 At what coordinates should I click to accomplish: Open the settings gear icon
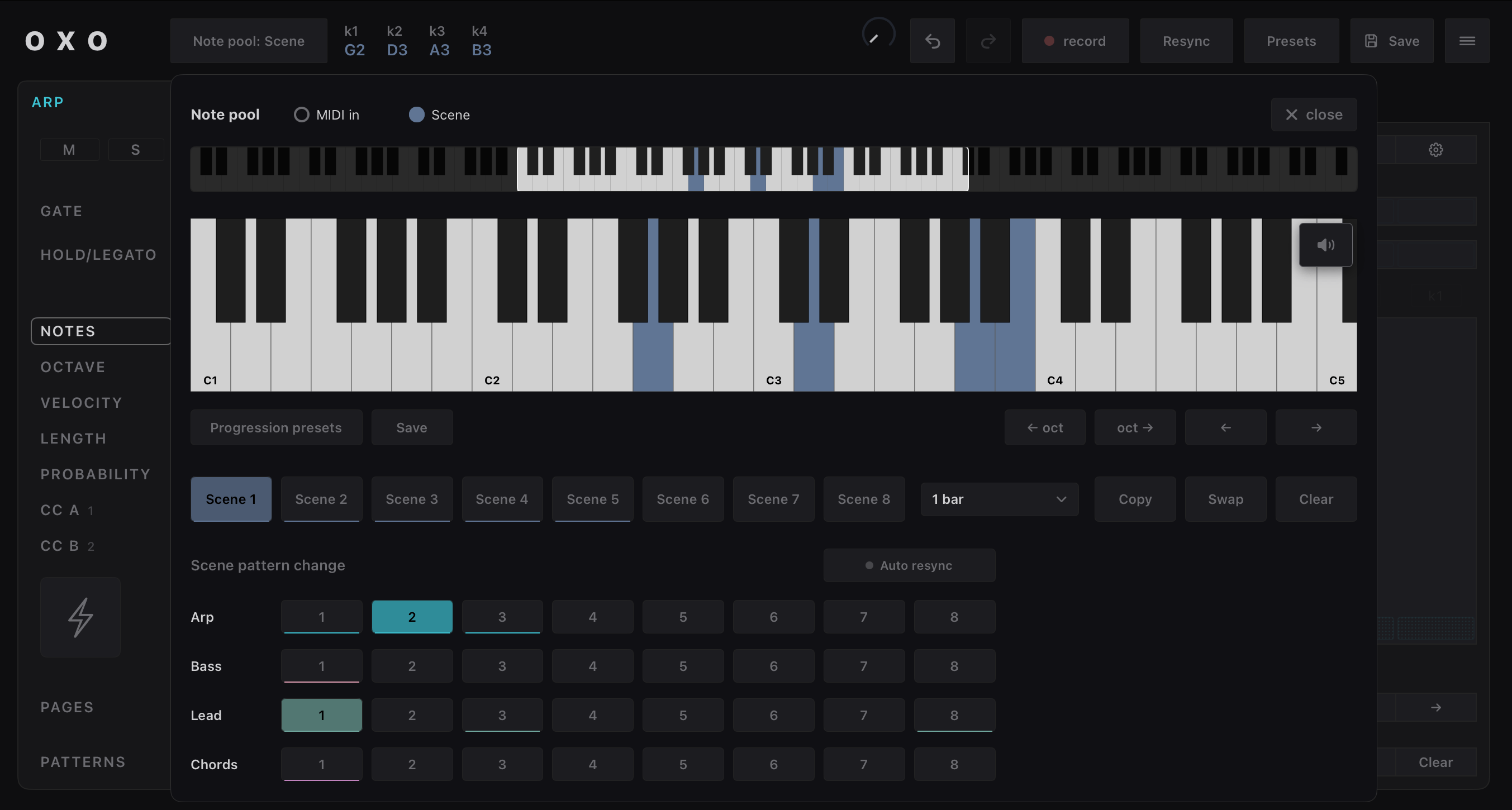coord(1435,150)
